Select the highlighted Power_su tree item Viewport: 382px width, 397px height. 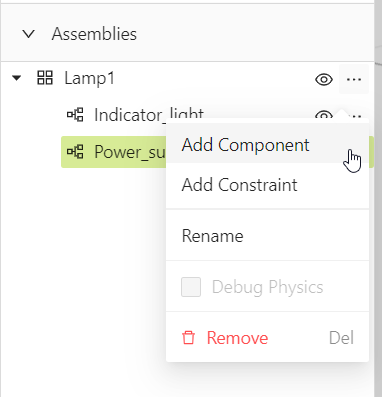(x=114, y=152)
